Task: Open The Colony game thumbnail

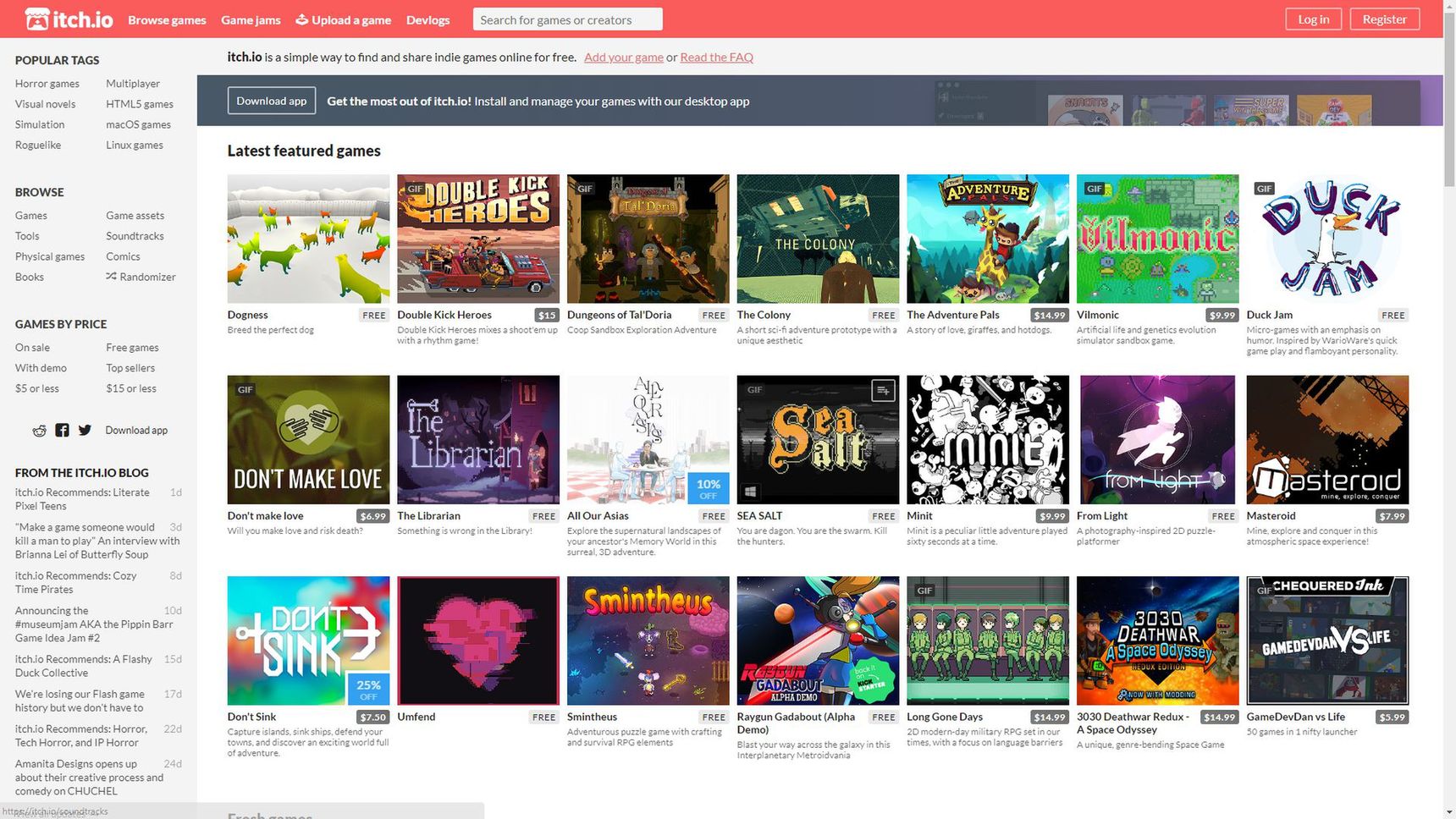Action: (818, 239)
